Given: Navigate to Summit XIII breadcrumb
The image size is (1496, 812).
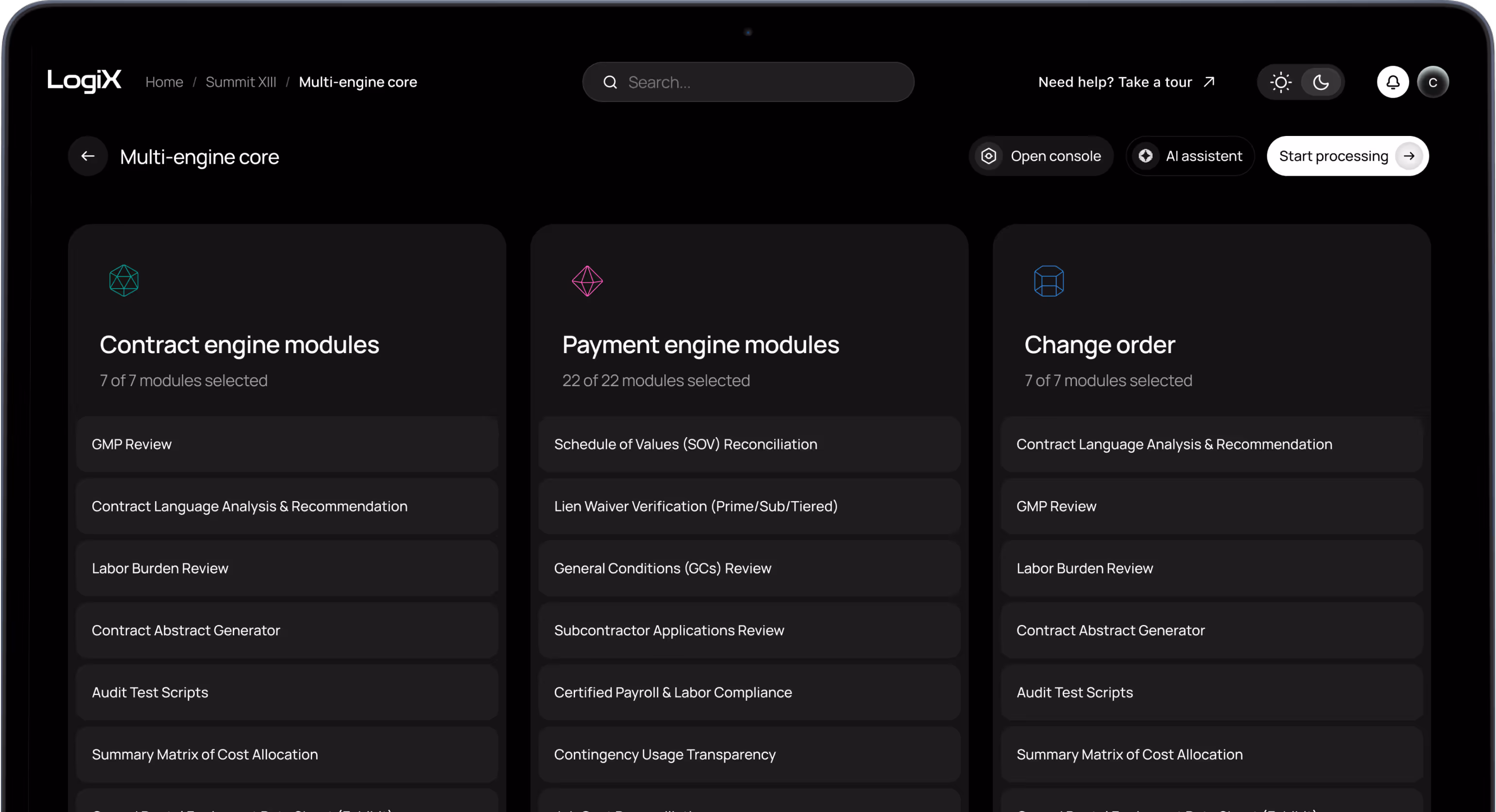Looking at the screenshot, I should 240,81.
